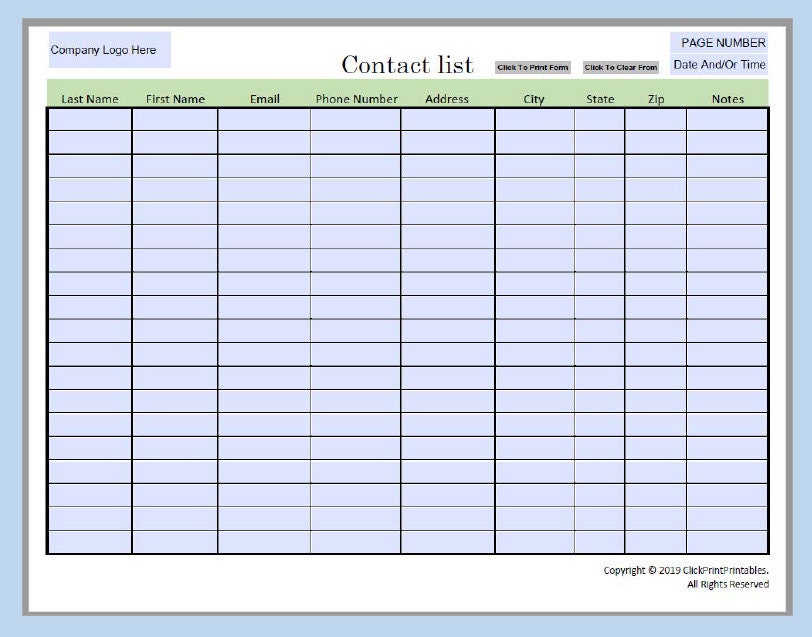Image resolution: width=812 pixels, height=637 pixels.
Task: Click the Copyright 2019 ClickPrintPrintables text
Action: [x=686, y=570]
